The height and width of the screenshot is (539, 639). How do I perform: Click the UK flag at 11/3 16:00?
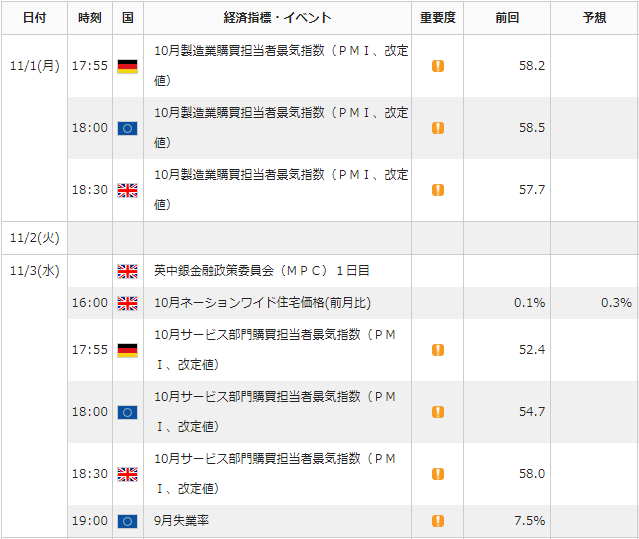128,304
